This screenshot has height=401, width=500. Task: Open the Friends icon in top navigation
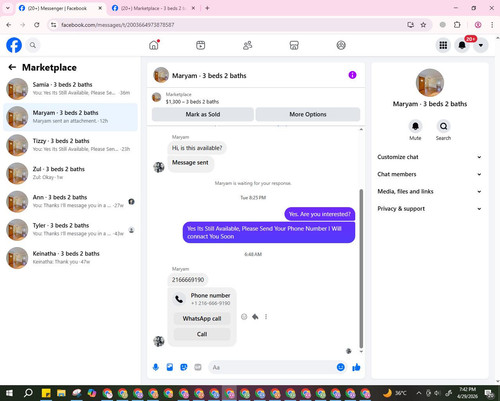[247, 45]
